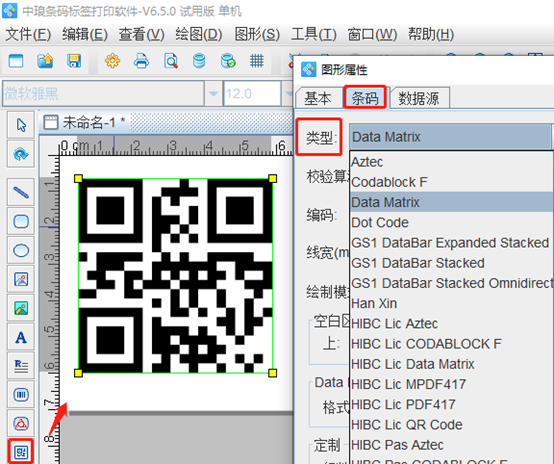Select the rounded rectangle tool

(x=21, y=222)
